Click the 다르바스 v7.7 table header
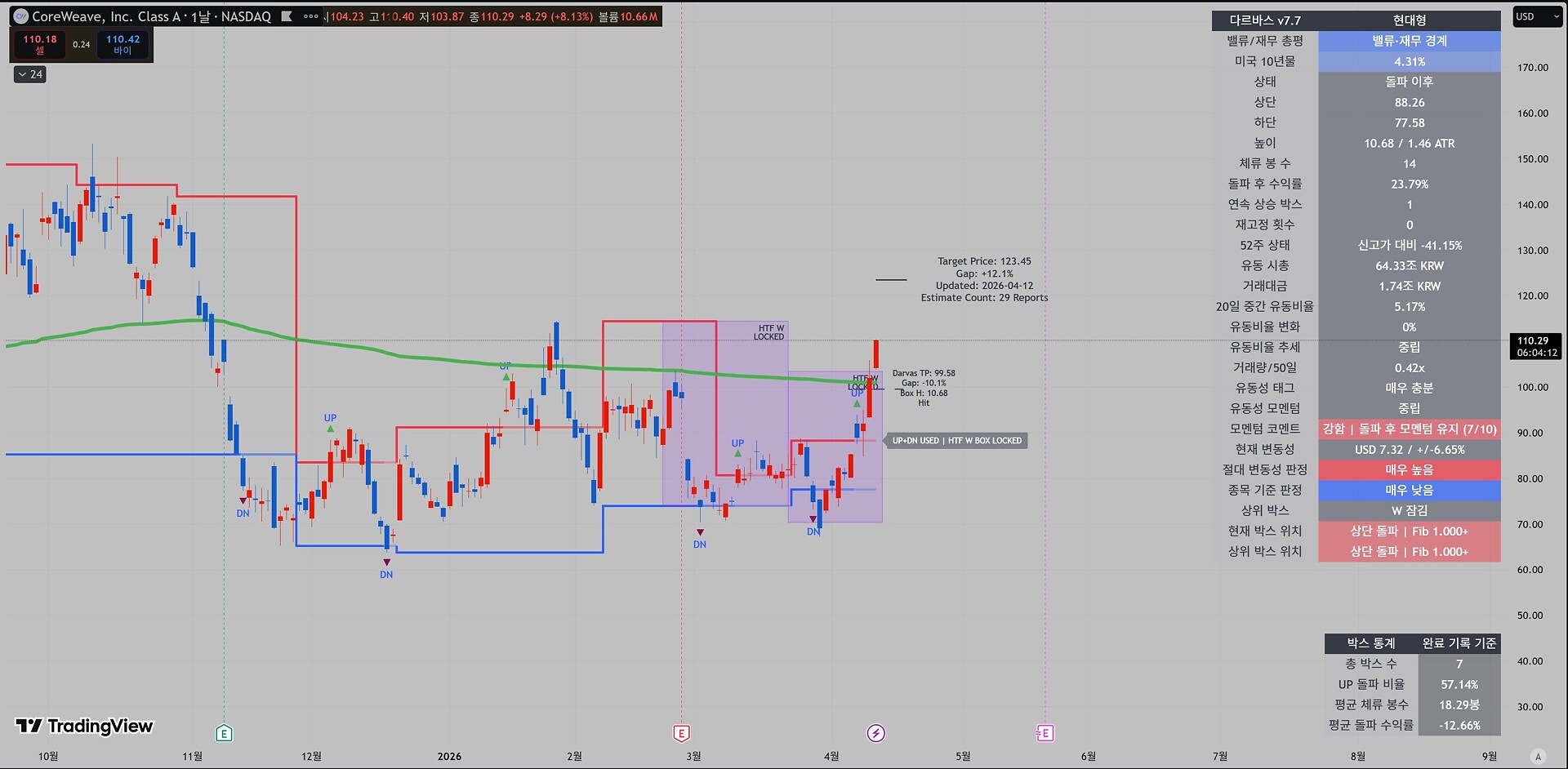This screenshot has height=769, width=1568. tap(1265, 20)
